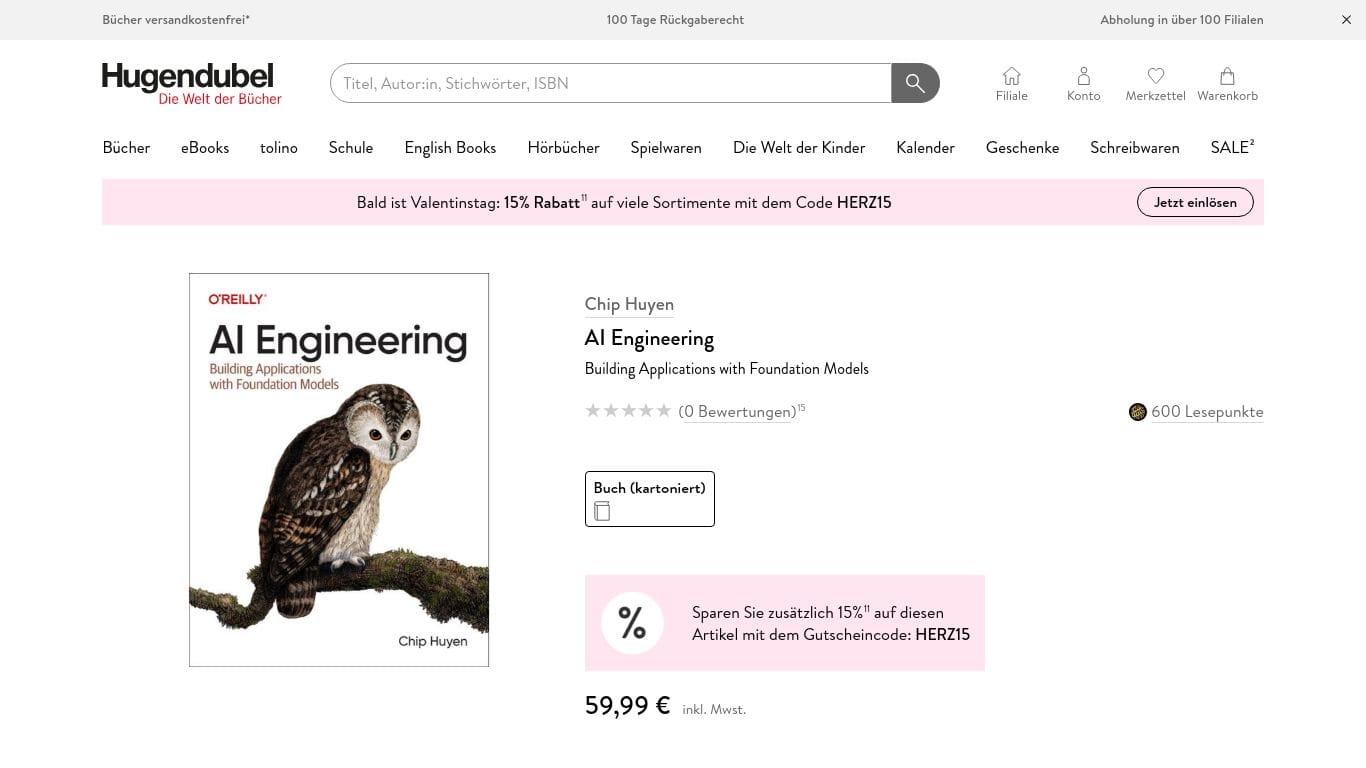Viewport: 1366px width, 768px height.
Task: Open the Konto account icon
Action: point(1083,75)
